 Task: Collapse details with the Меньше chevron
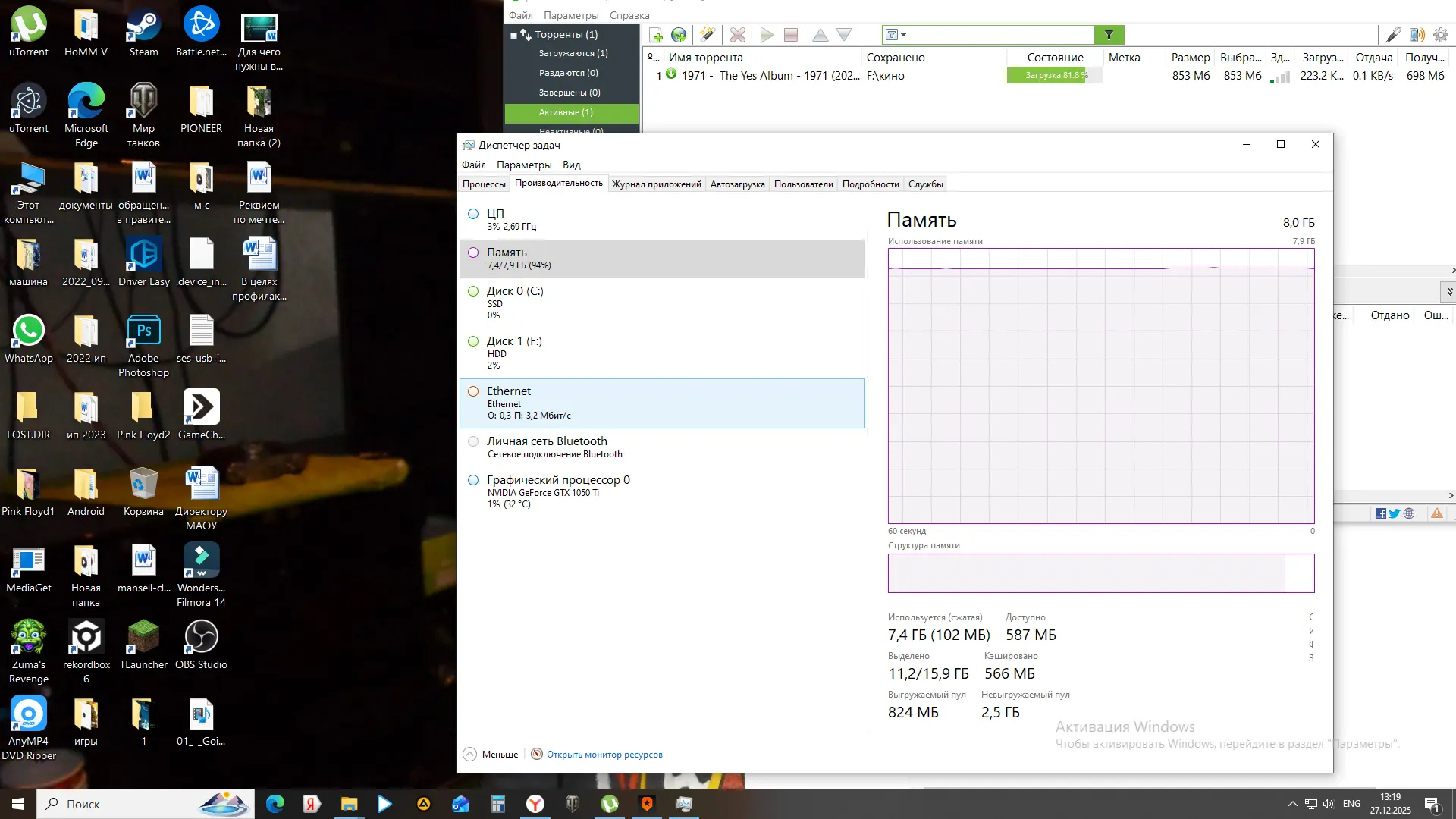[x=470, y=754]
